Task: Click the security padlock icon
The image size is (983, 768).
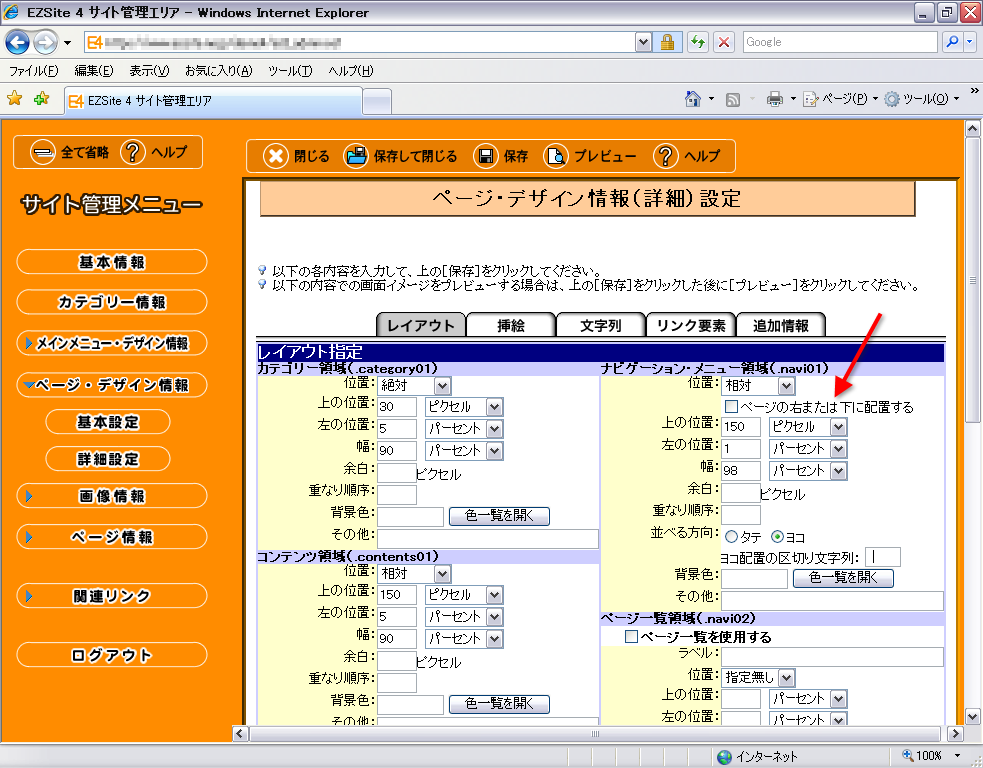Action: (667, 42)
